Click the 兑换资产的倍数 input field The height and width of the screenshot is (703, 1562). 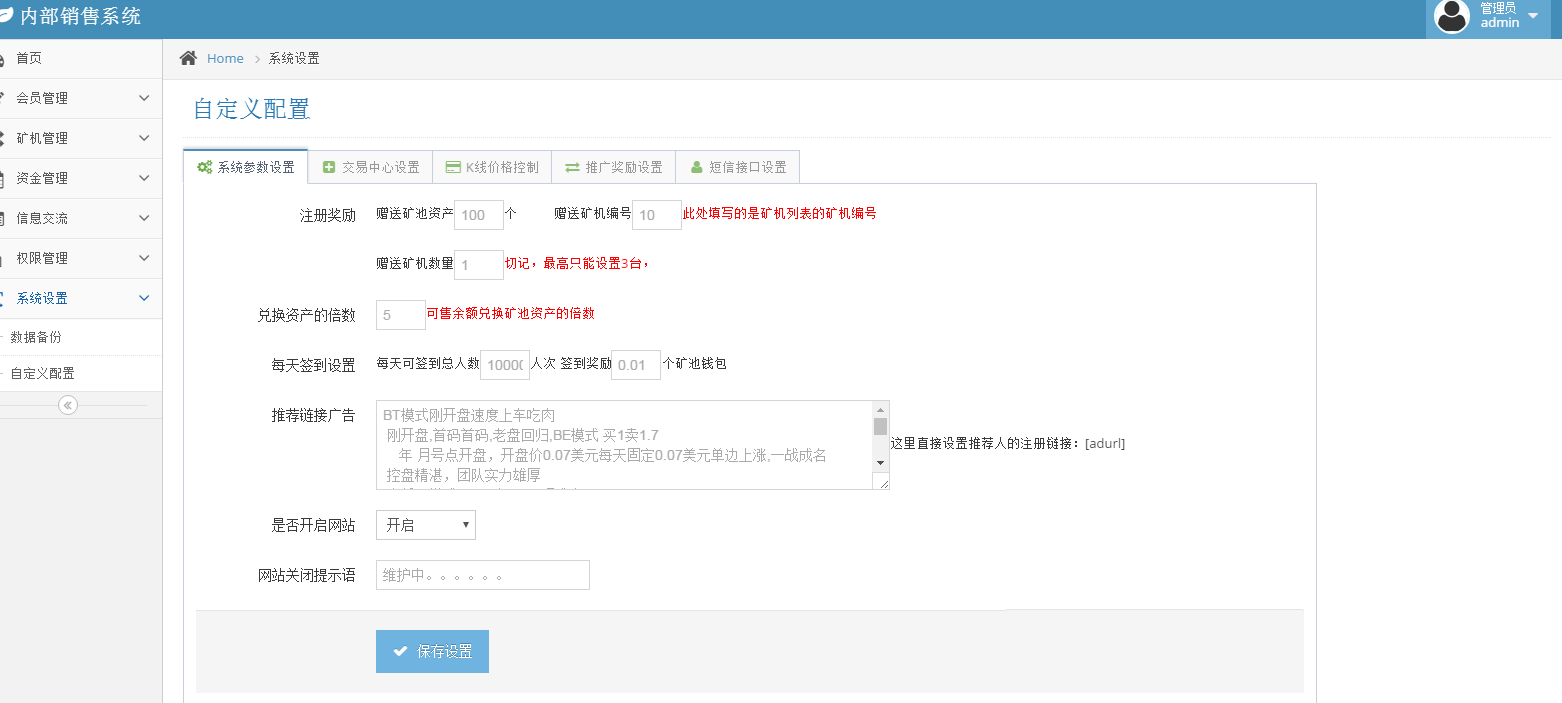pos(401,315)
